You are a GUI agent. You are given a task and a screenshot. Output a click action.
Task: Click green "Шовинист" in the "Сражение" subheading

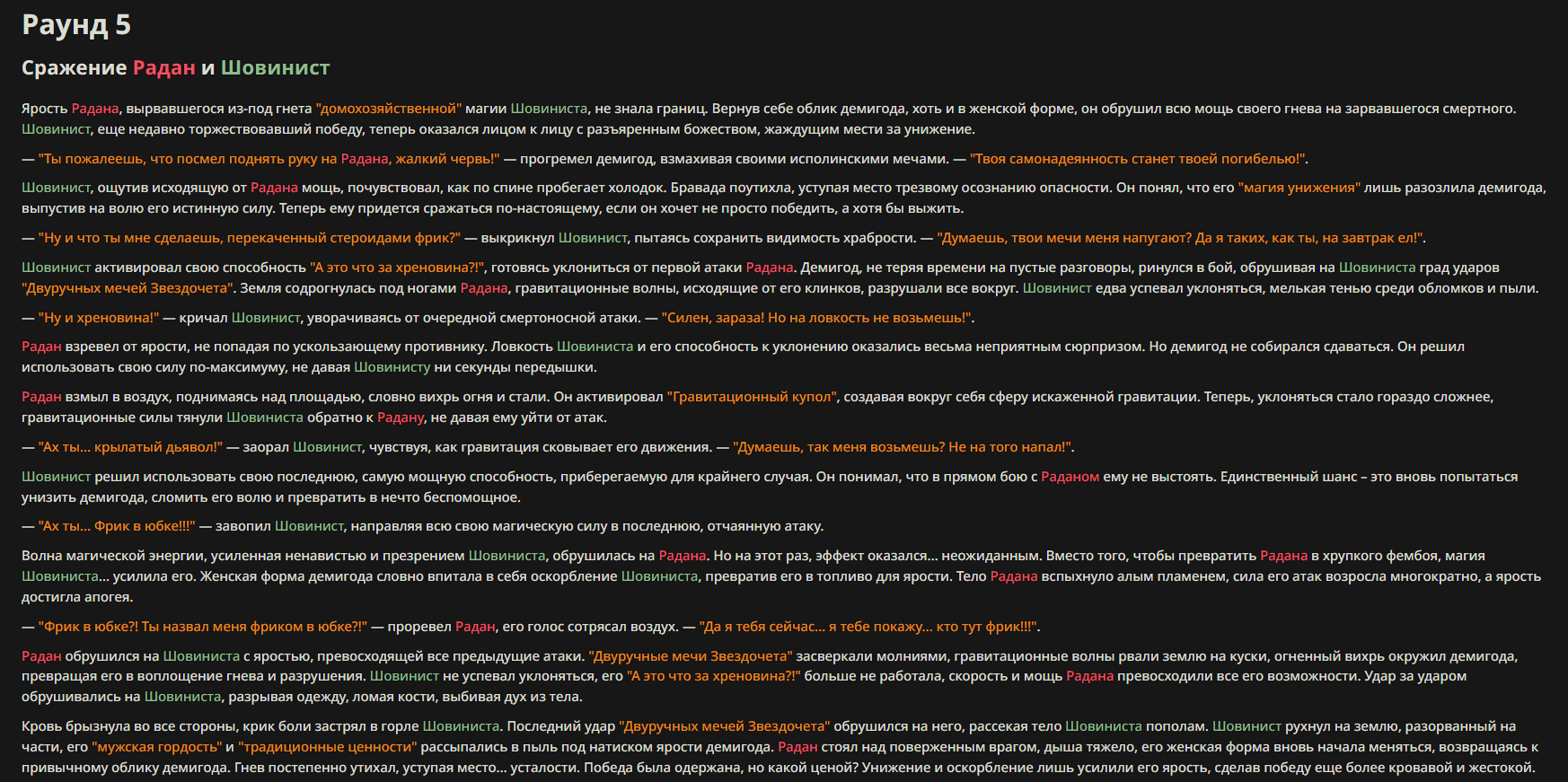275,68
